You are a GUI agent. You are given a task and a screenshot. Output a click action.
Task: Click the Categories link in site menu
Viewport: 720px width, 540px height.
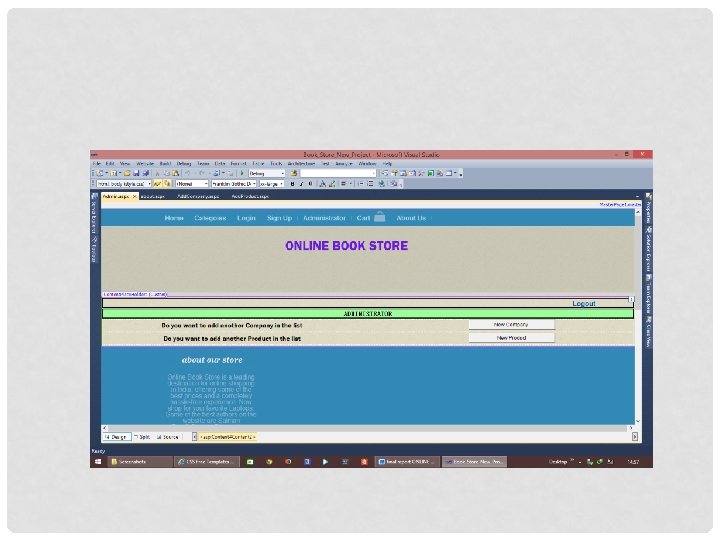(210, 218)
